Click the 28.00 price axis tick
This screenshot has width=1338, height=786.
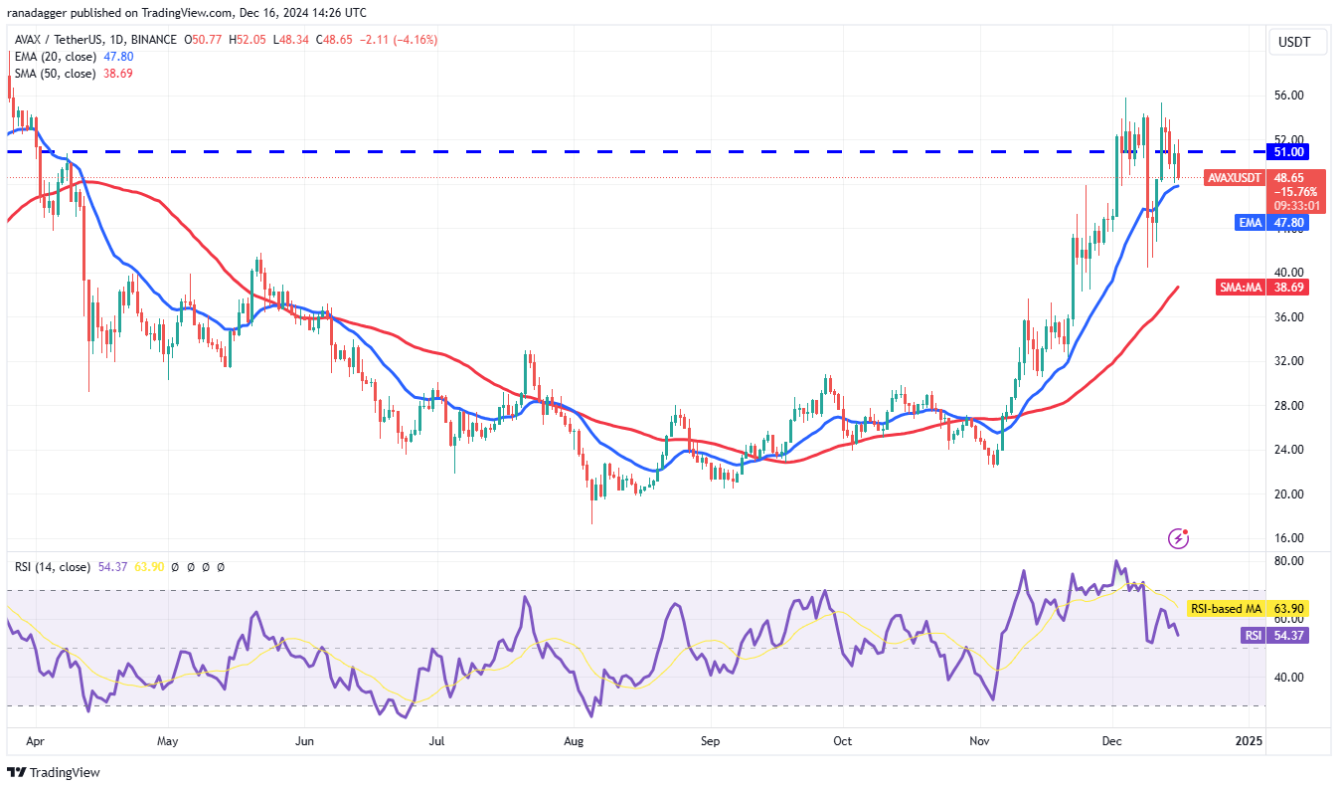1291,406
